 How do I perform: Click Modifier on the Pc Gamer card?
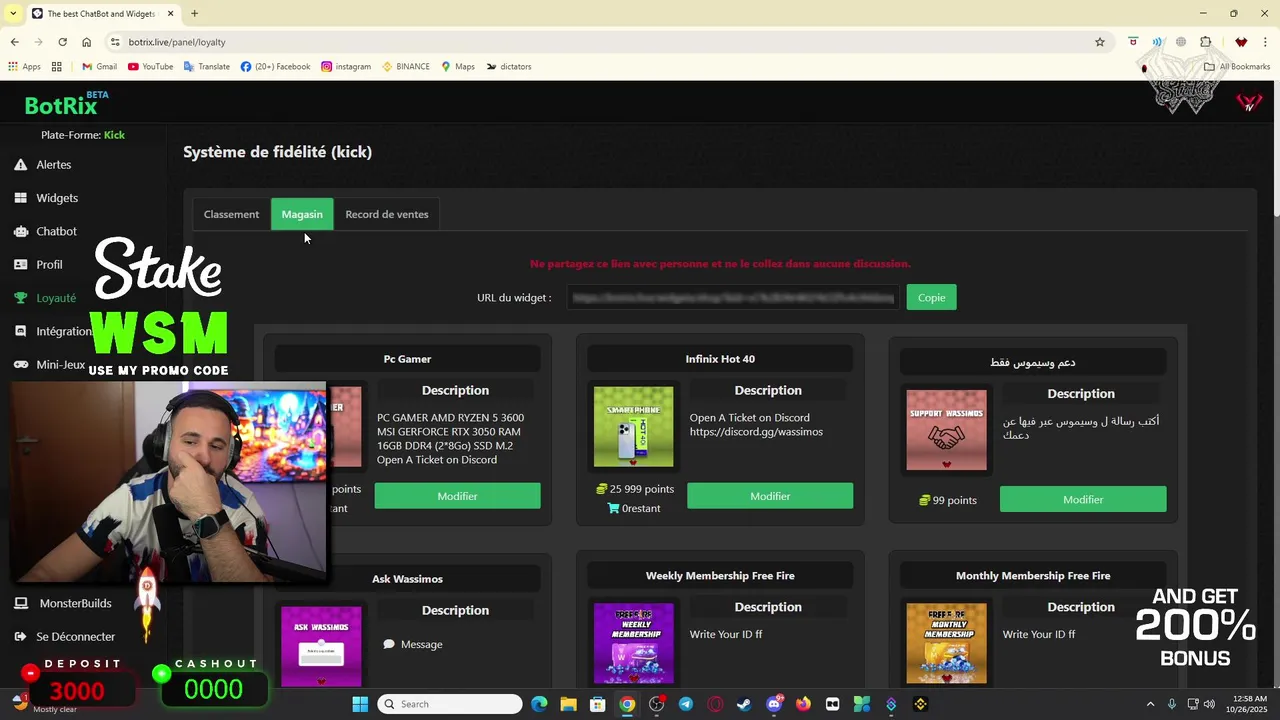click(457, 496)
